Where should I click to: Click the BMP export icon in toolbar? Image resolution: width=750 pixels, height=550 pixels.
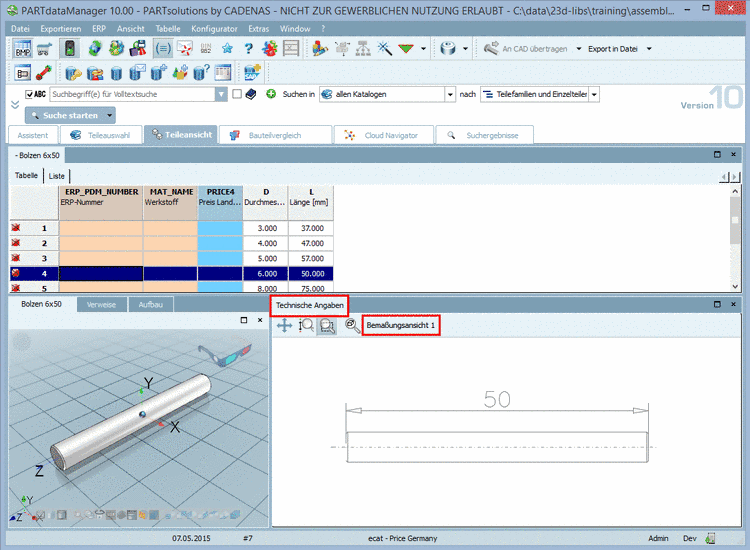click(x=21, y=49)
